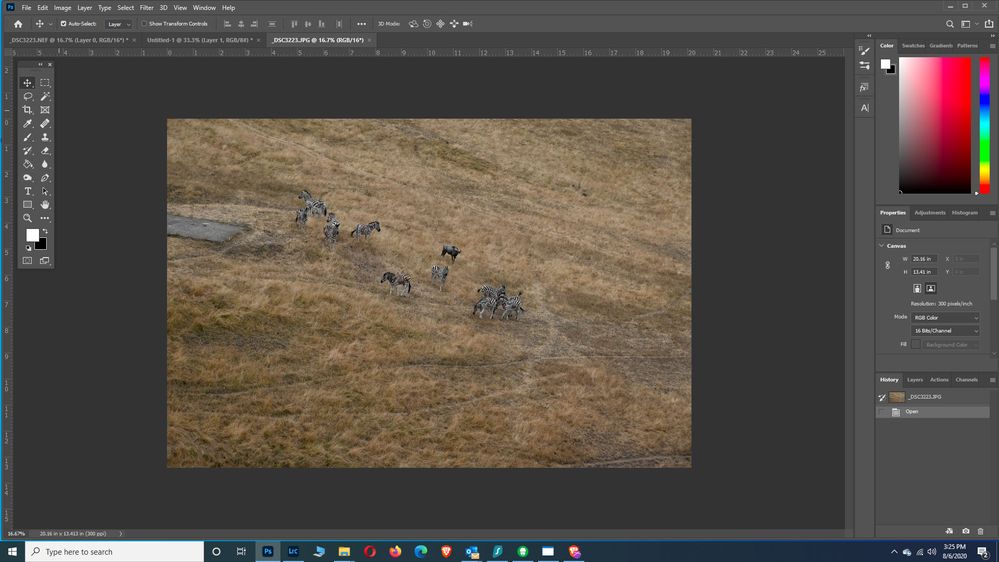Viewport: 999px width, 562px height.
Task: Expand the 16 Bits/Channel dropdown
Action: click(x=945, y=331)
